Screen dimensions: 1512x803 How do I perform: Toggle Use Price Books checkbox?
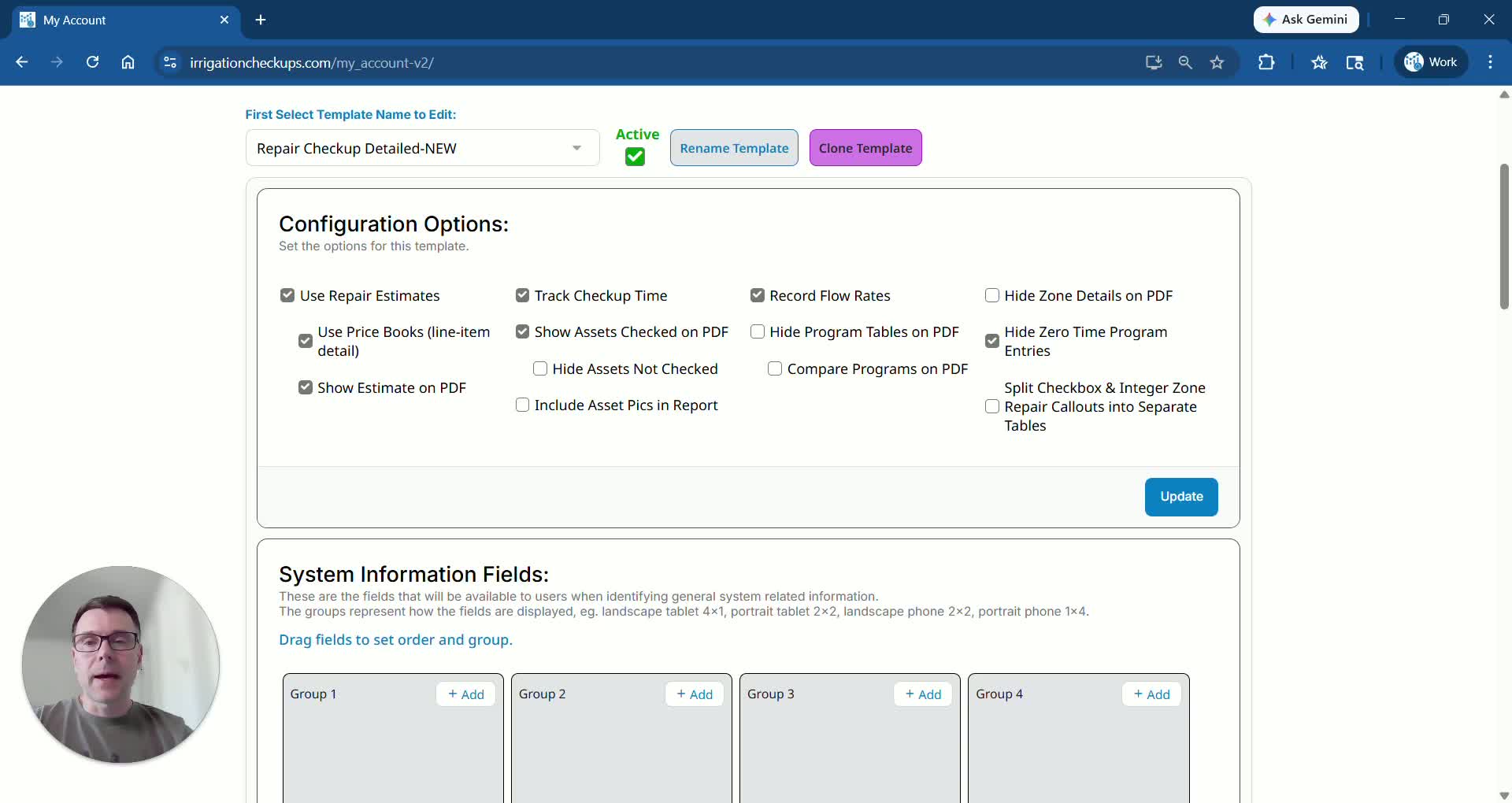coord(306,341)
